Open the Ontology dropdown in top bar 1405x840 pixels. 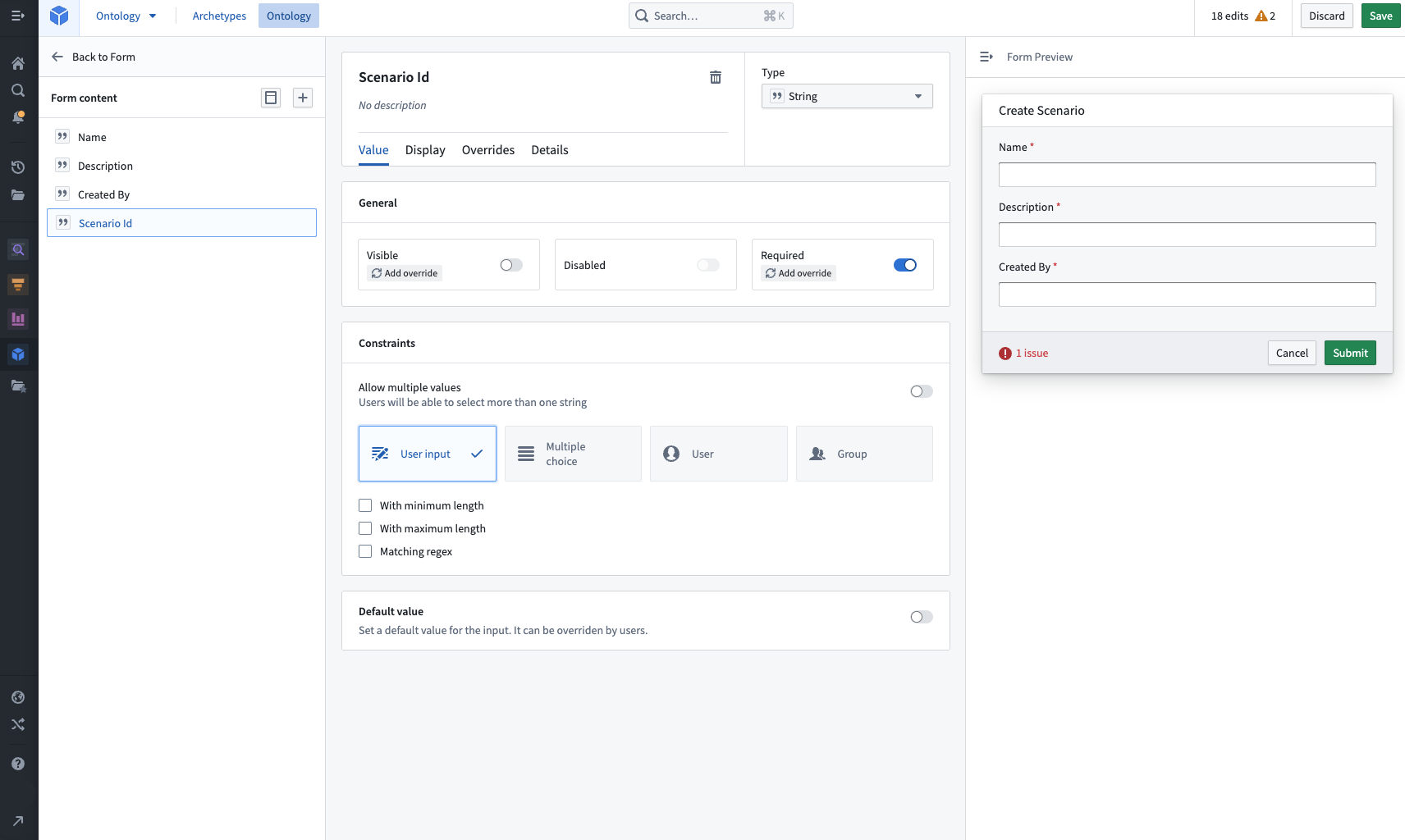[126, 16]
